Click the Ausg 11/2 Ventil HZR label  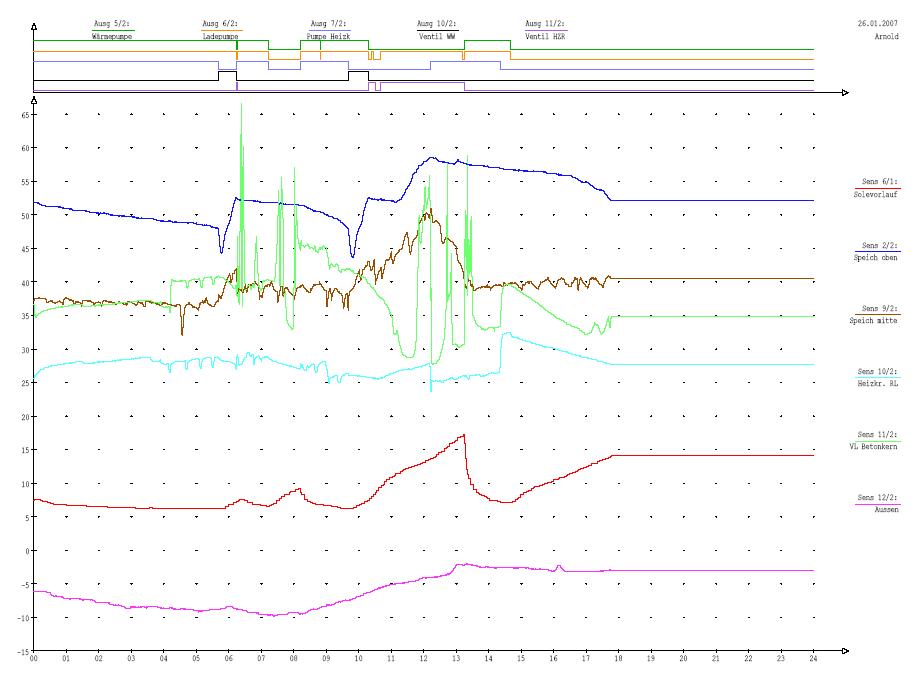click(545, 29)
